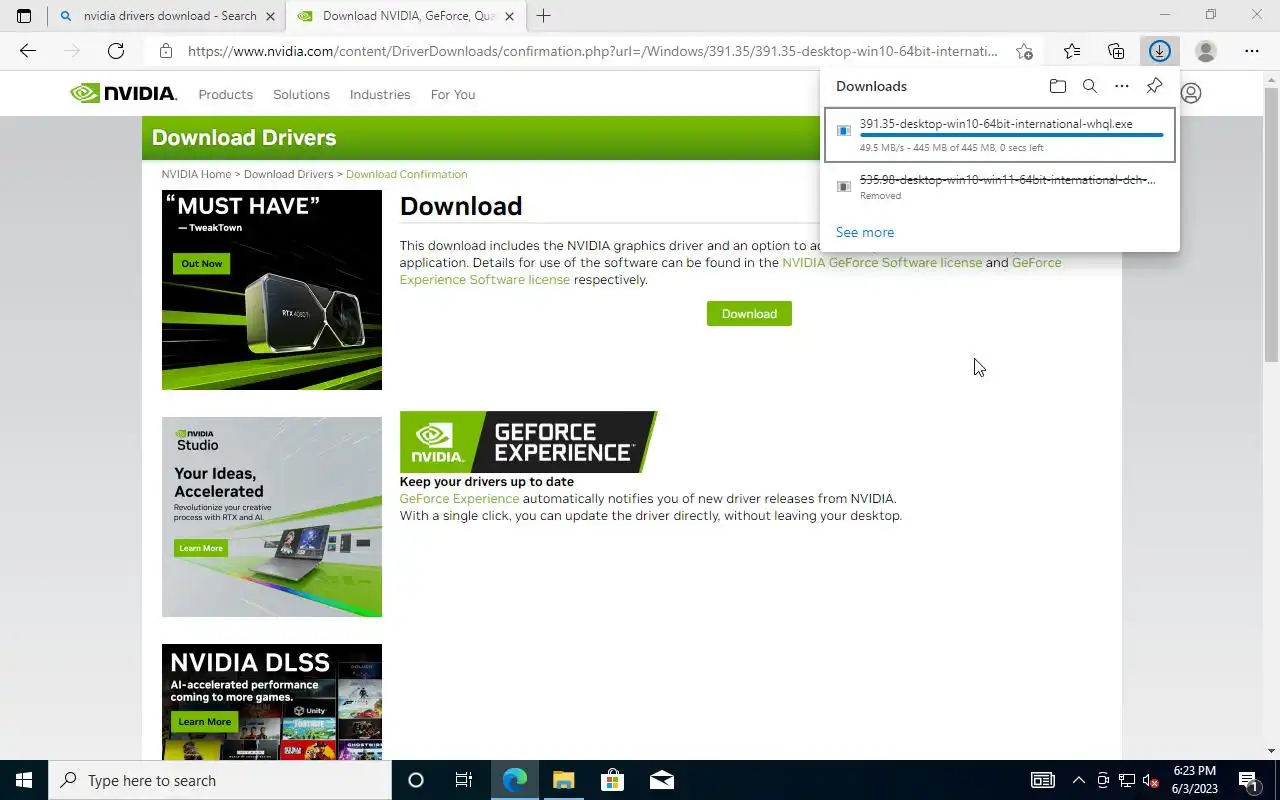Open Microsoft Store from the taskbar
The height and width of the screenshot is (800, 1280).
[x=612, y=780]
